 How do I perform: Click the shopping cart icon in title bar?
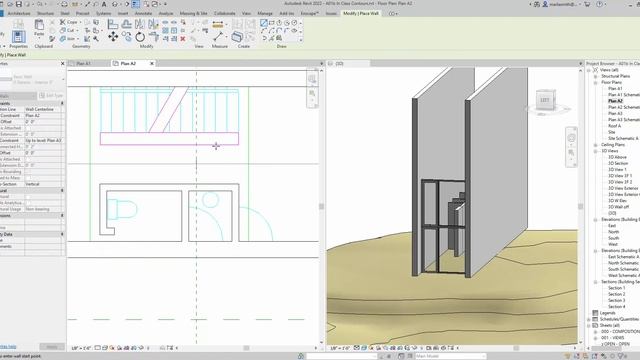[x=587, y=4]
